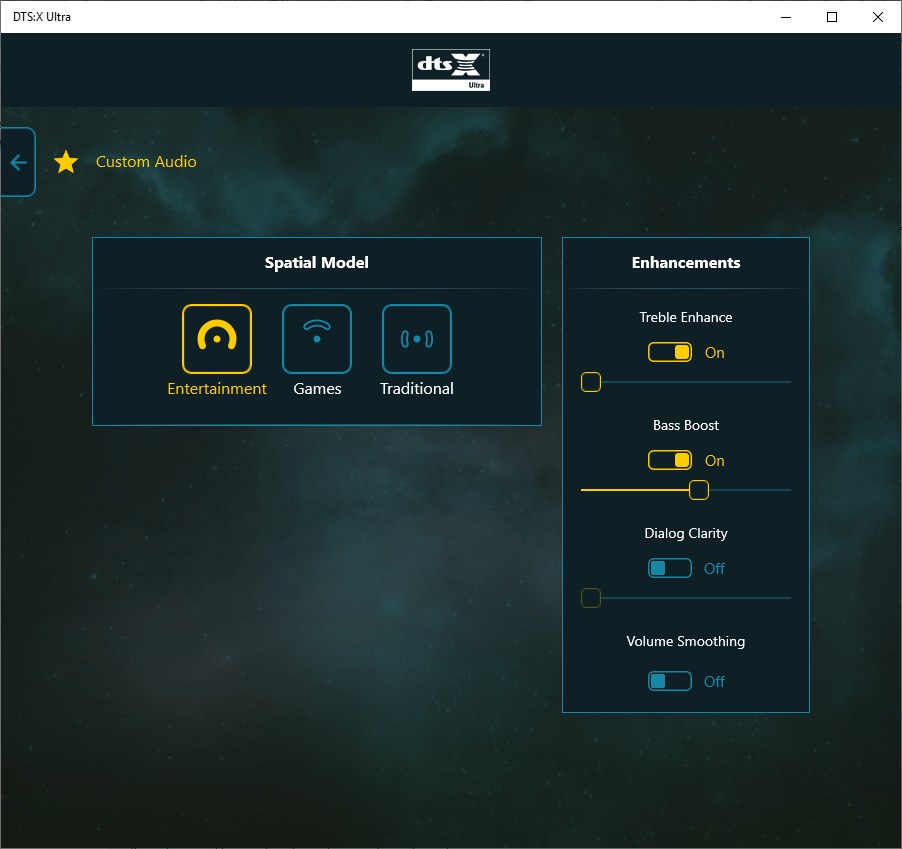The height and width of the screenshot is (849, 902).
Task: Click the headphone icon above Entertainment label
Action: pos(216,339)
